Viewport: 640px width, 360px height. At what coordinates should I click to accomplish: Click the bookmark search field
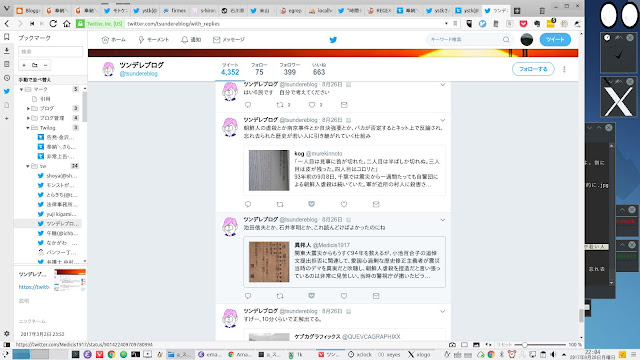click(x=51, y=51)
